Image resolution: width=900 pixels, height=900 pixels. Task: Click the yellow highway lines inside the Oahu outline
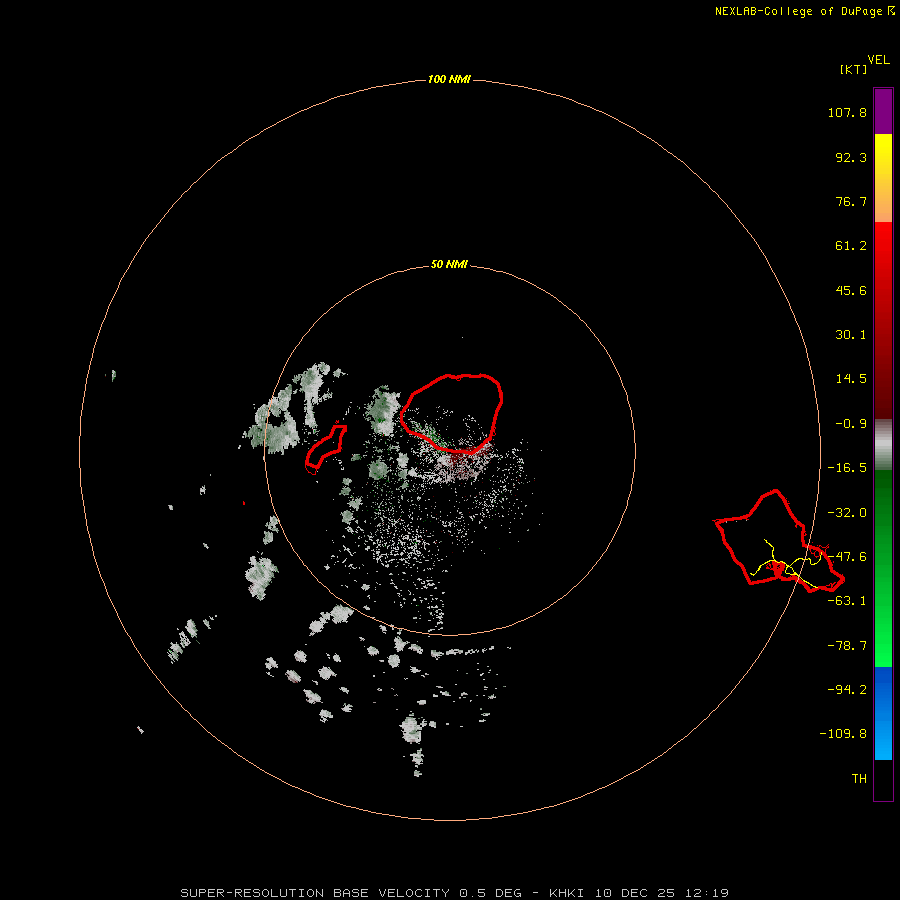pyautogui.click(x=788, y=566)
